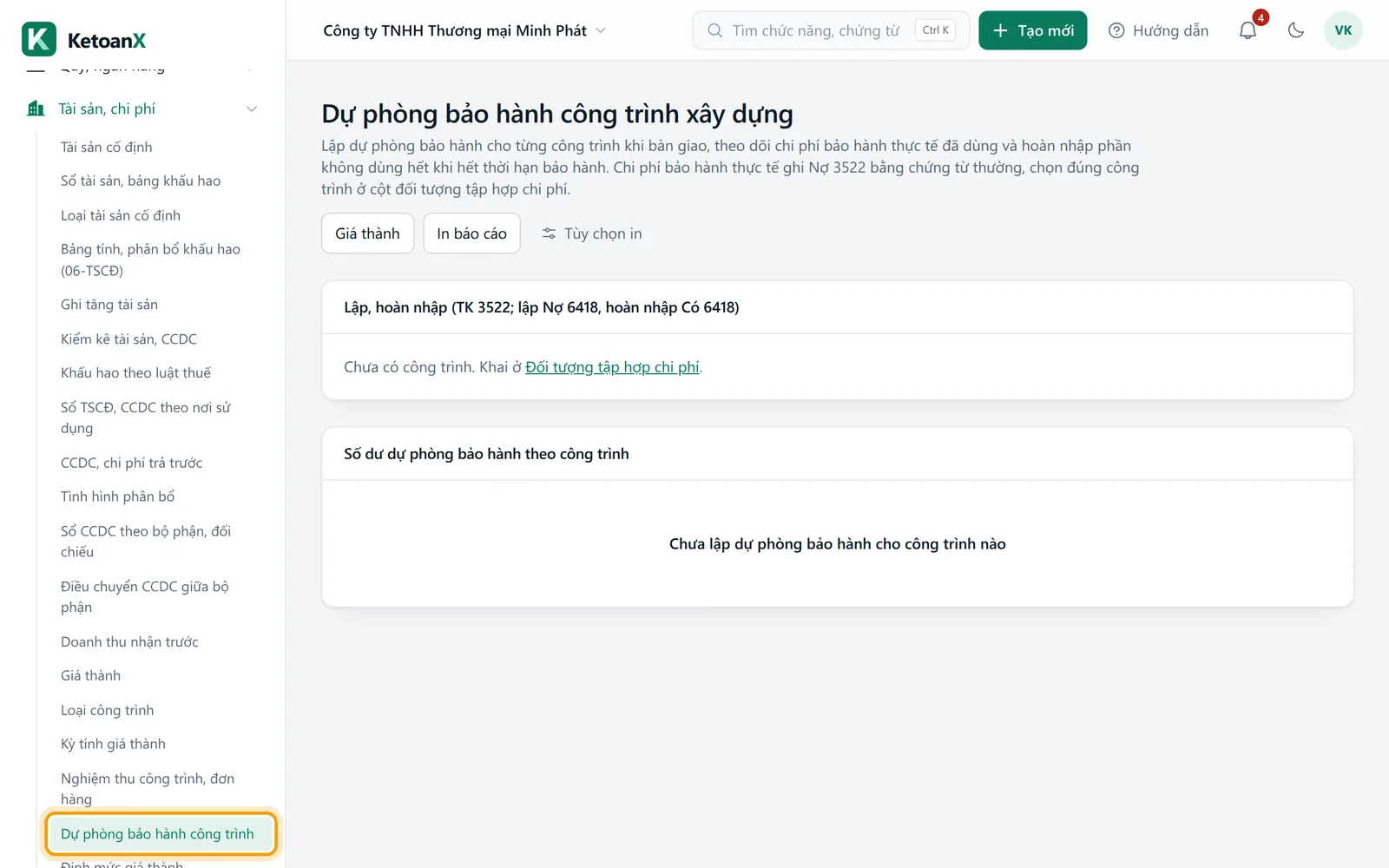1389x868 pixels.
Task: Open Giá thành in the sidebar
Action: point(90,675)
